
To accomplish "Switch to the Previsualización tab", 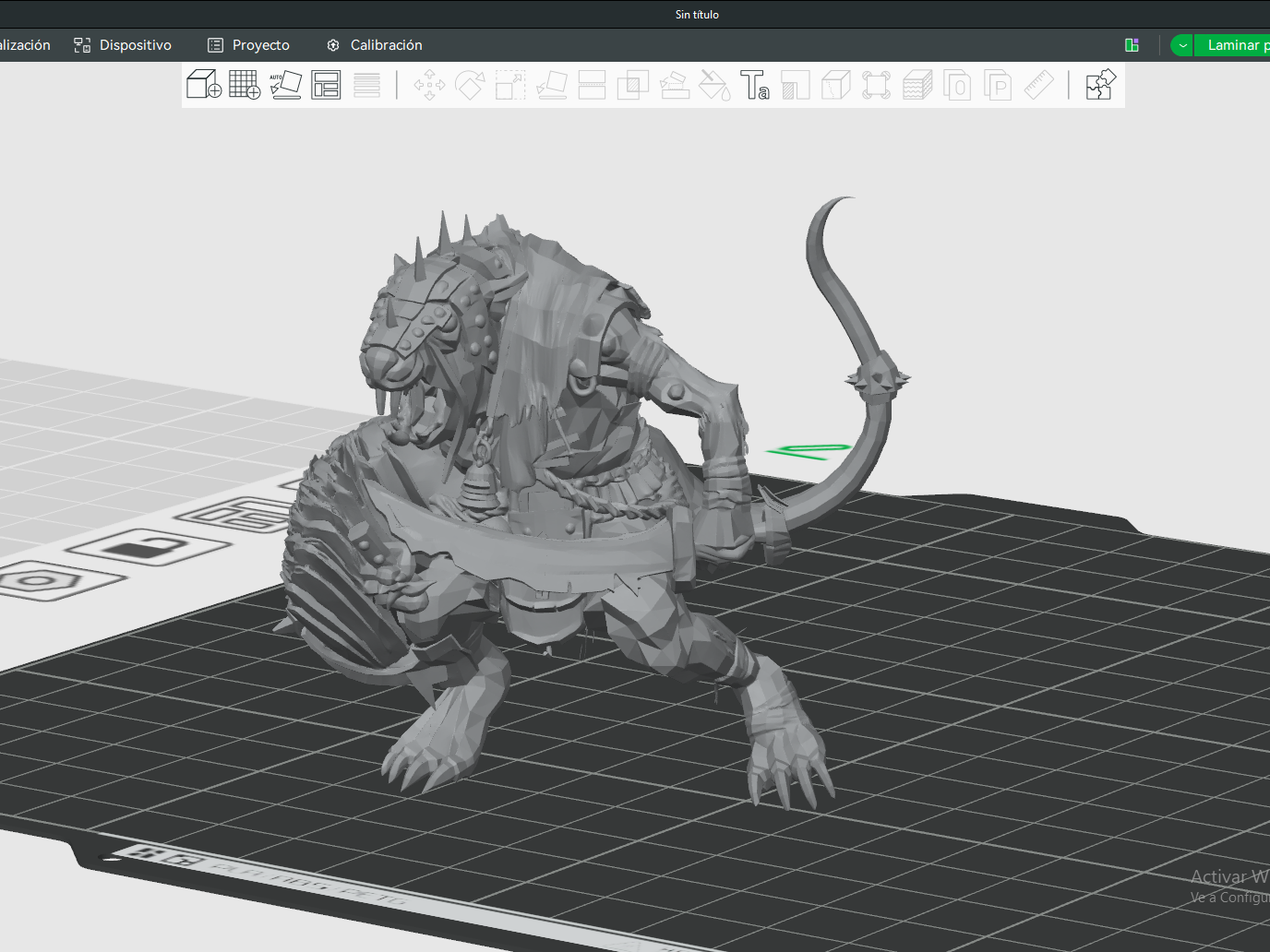I will pyautogui.click(x=25, y=45).
